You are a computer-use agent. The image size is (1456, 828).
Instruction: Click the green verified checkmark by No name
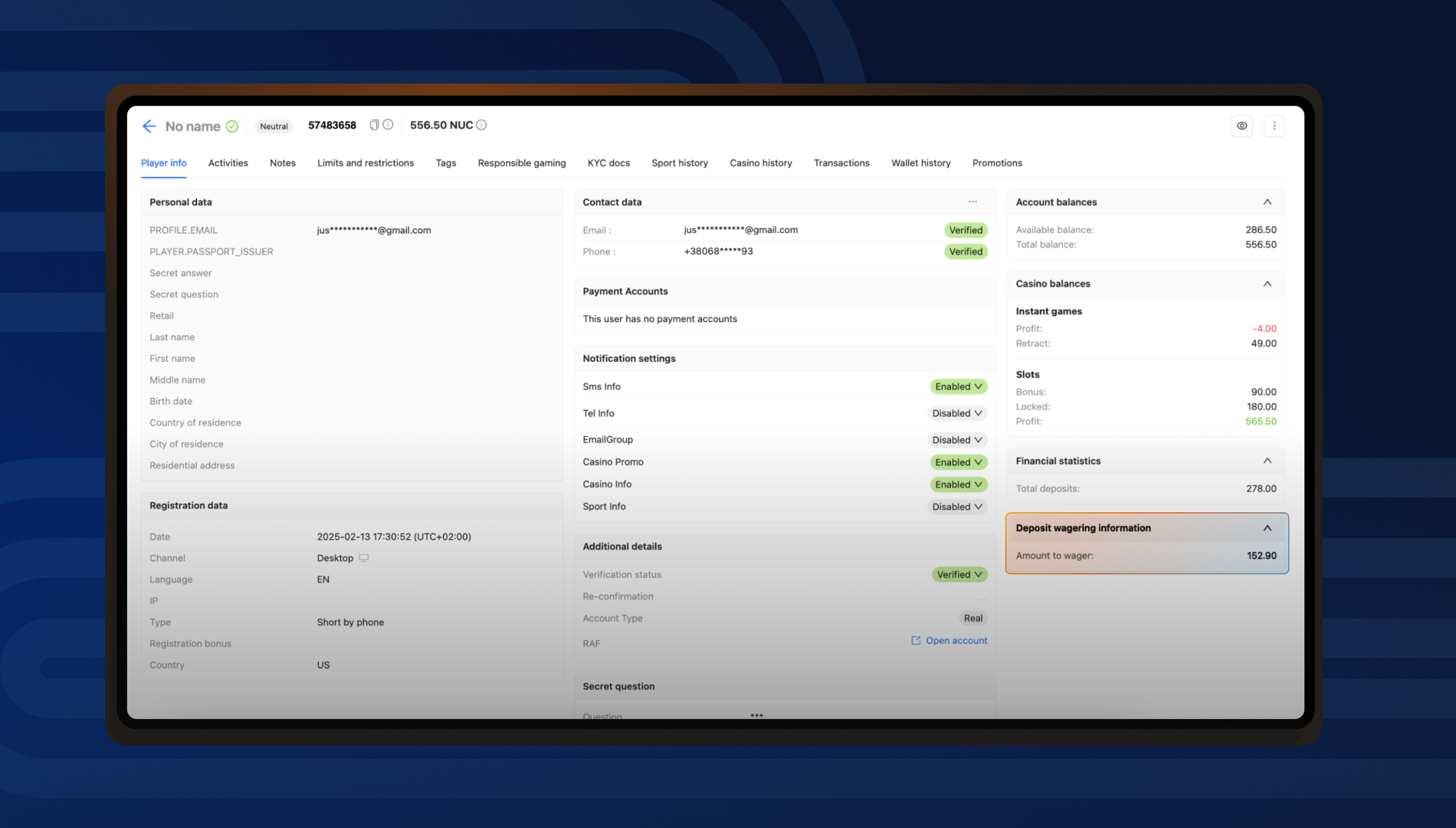(232, 127)
